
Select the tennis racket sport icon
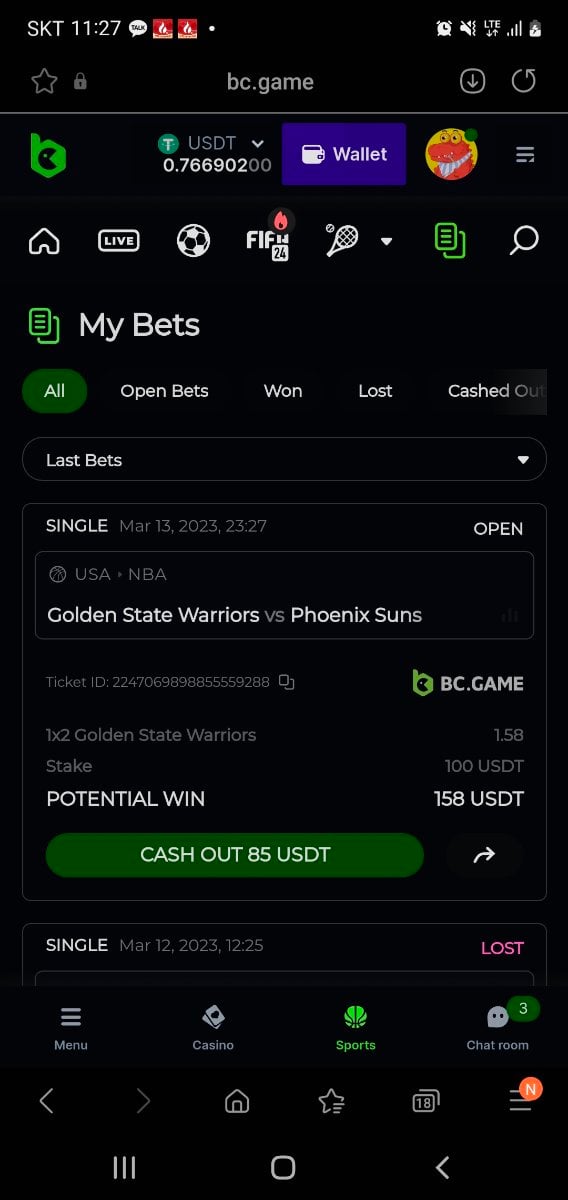click(x=343, y=240)
